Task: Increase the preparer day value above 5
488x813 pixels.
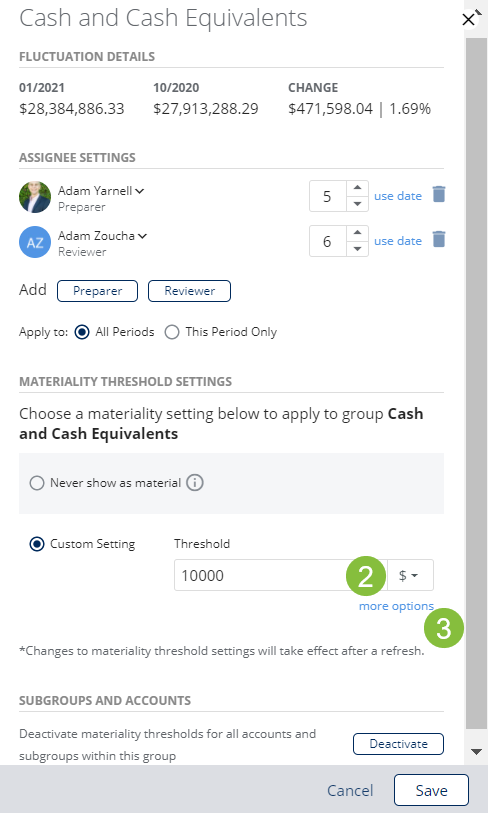Action: (x=357, y=188)
